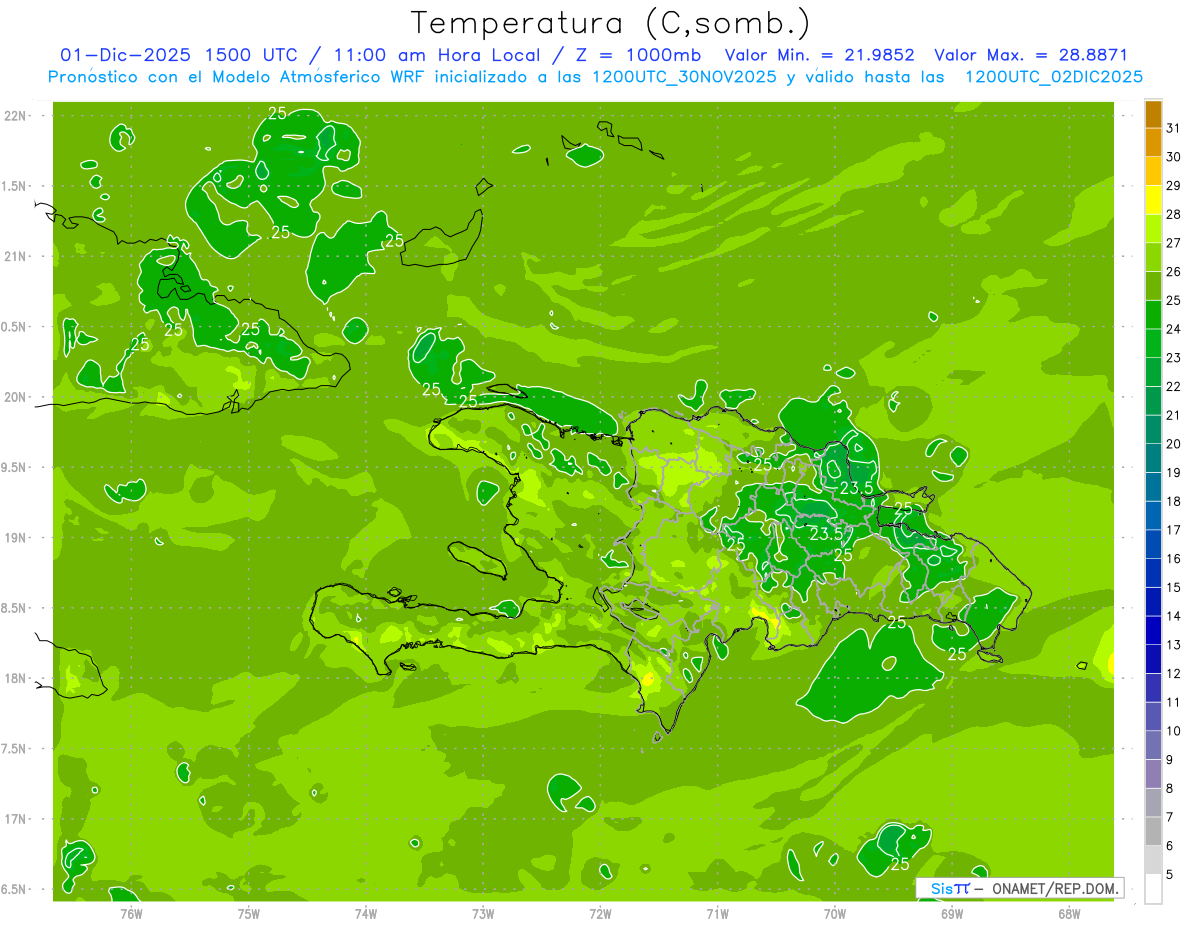Click the legend value 27
This screenshot has height=927, width=1200.
[1174, 243]
